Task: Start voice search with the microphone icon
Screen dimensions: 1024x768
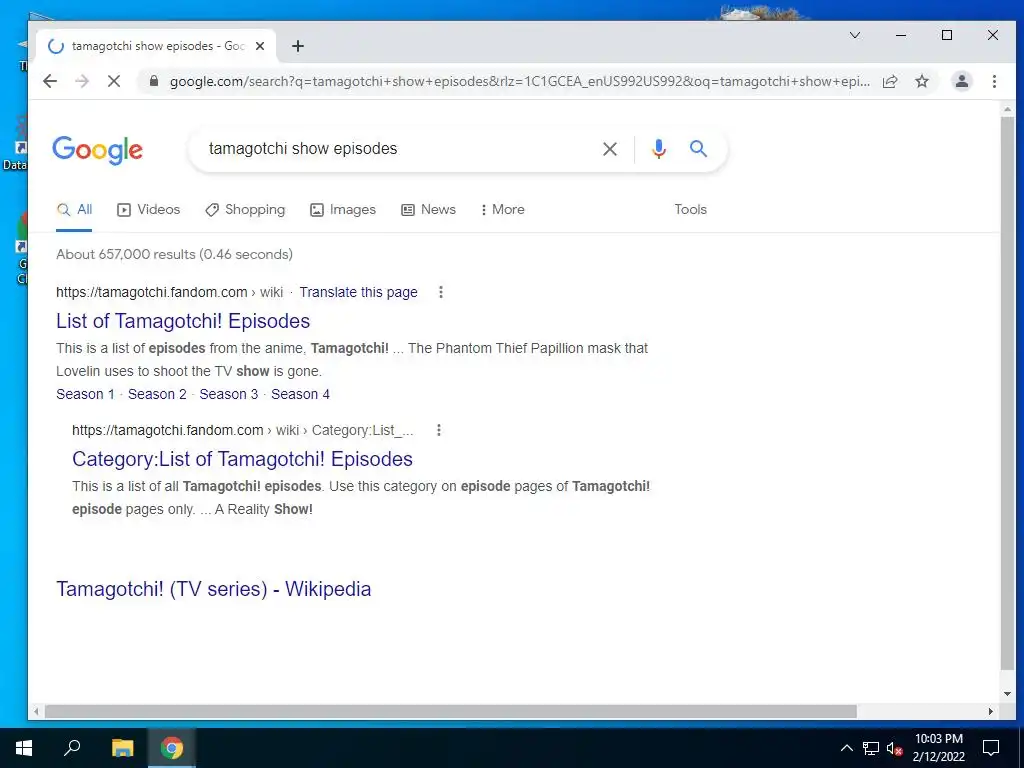Action: [x=658, y=149]
